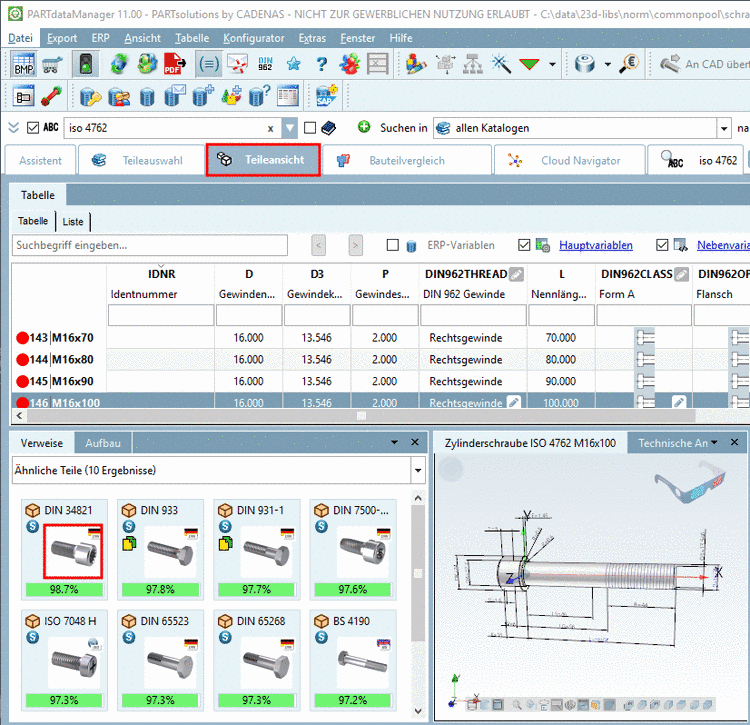This screenshot has width=750, height=725.
Task: Click the help question mark icon
Action: 321,64
